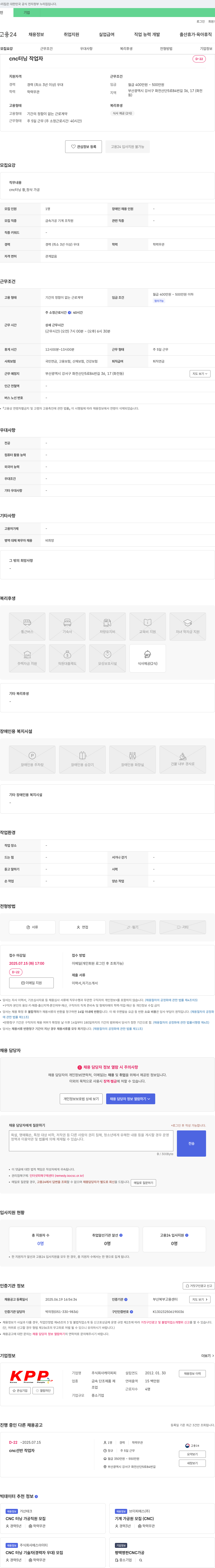Click the 거짓구인광고 신고 button
The image size is (215, 1568).
tap(199, 1286)
